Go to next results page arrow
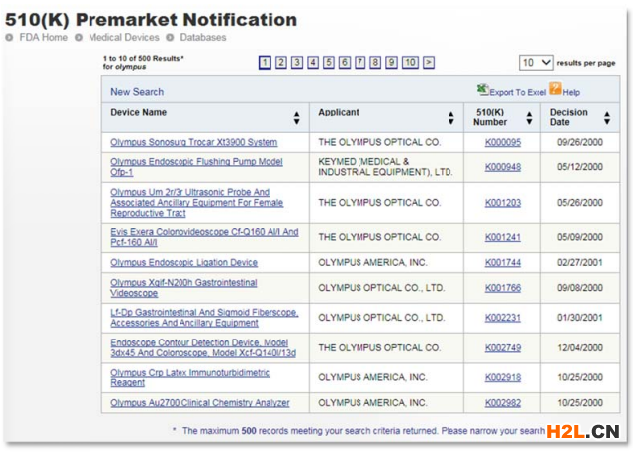The height and width of the screenshot is (454, 633). click(x=429, y=62)
